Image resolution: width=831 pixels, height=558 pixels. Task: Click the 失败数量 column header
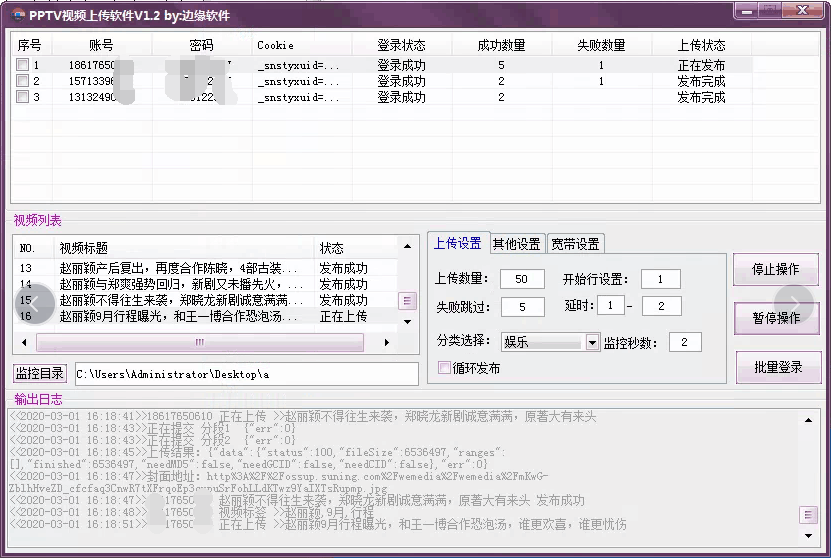(x=601, y=46)
